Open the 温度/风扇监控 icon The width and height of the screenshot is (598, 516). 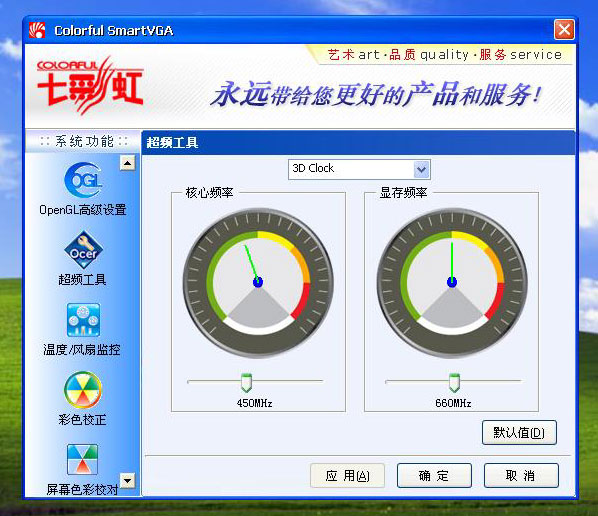(x=83, y=320)
